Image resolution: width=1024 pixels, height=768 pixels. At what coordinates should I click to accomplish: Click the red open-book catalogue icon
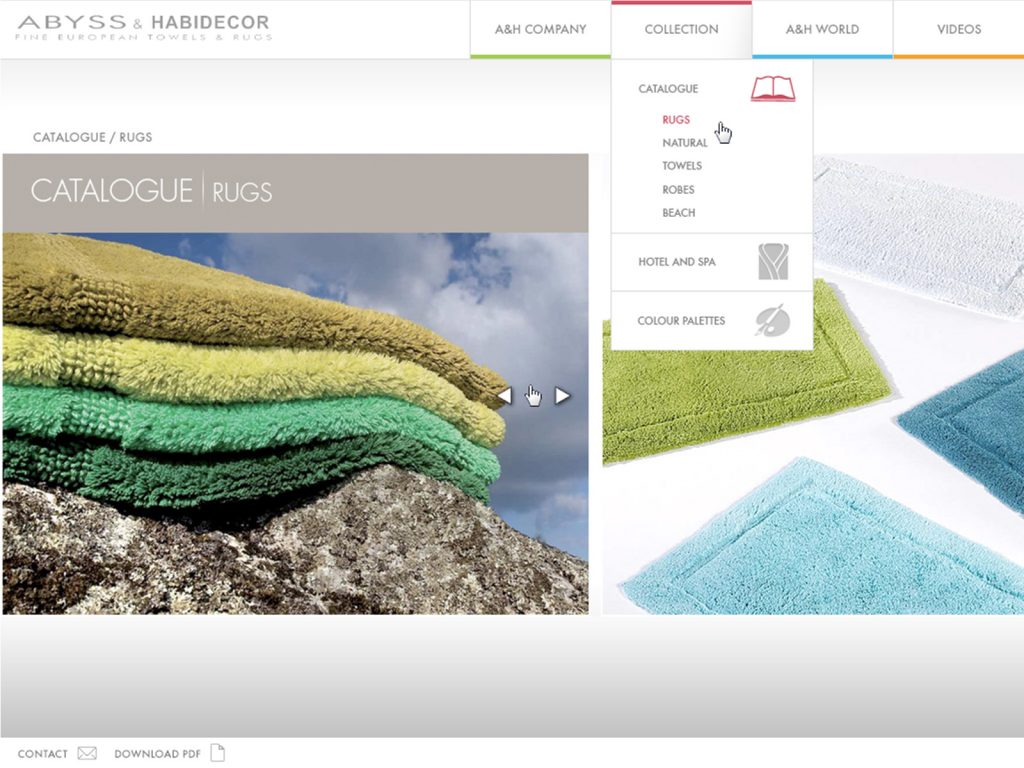click(x=773, y=89)
